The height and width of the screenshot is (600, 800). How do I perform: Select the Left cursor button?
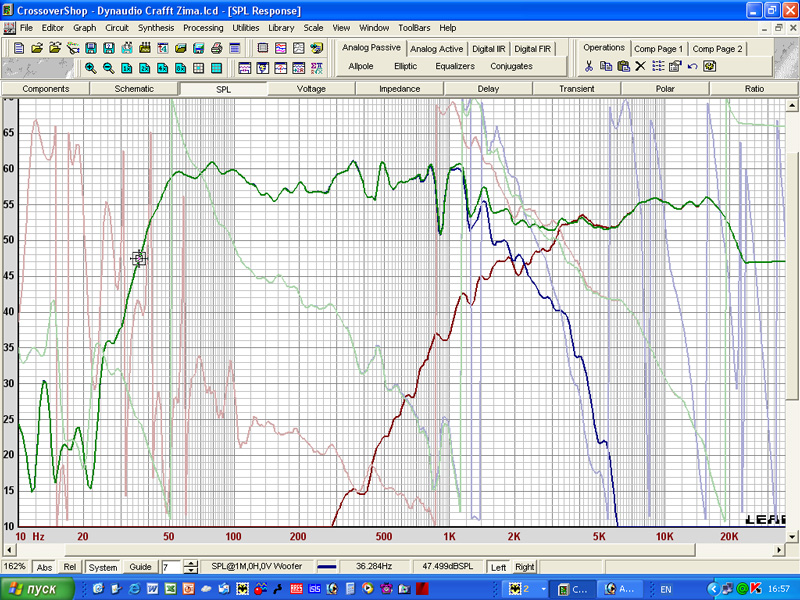pos(498,567)
